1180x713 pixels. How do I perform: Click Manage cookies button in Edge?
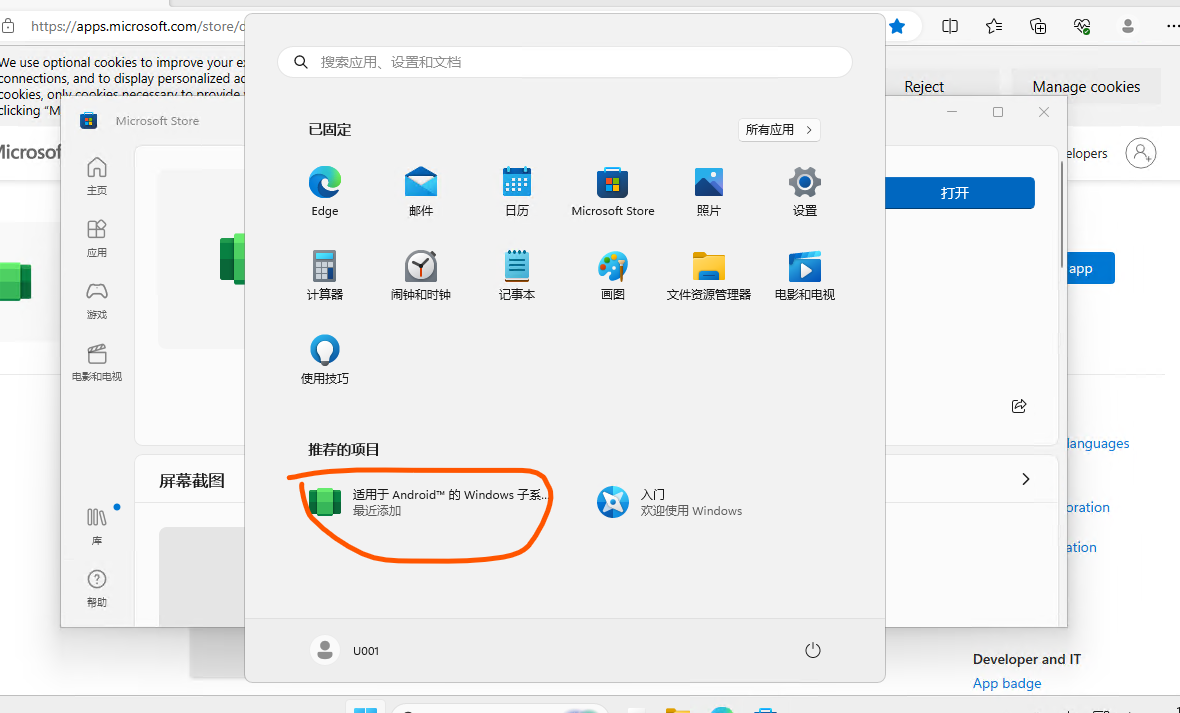[1086, 87]
